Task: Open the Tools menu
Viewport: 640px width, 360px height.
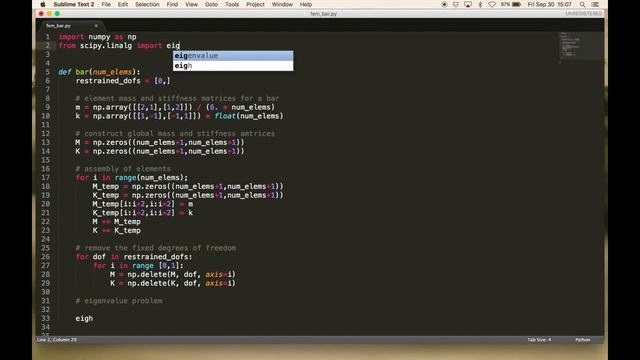Action: [232, 4]
